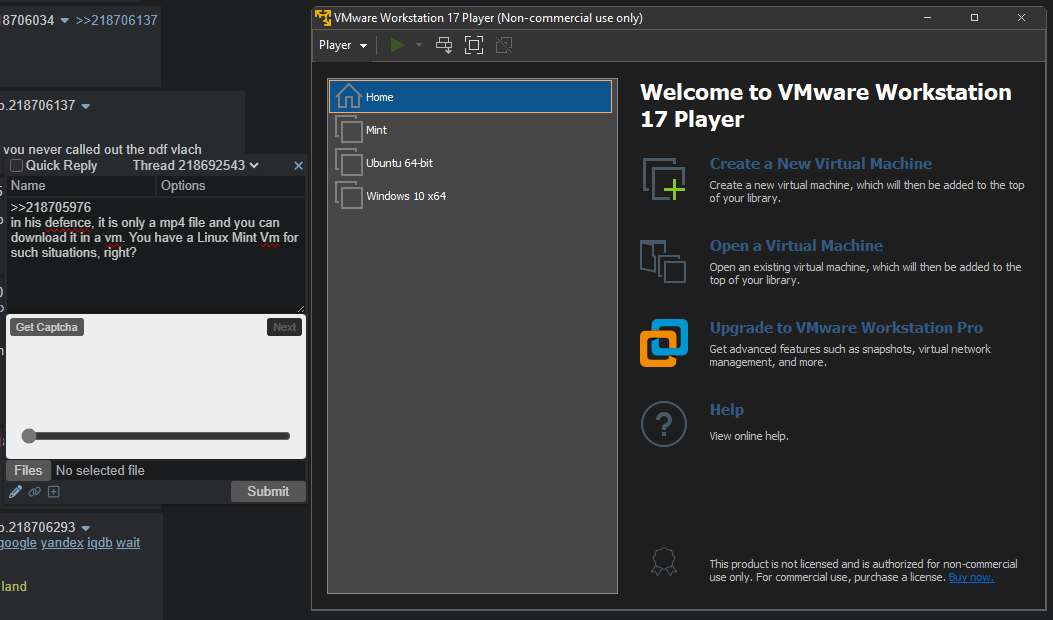The image size is (1053, 620).
Task: Click the Options input field
Action: tap(230, 185)
